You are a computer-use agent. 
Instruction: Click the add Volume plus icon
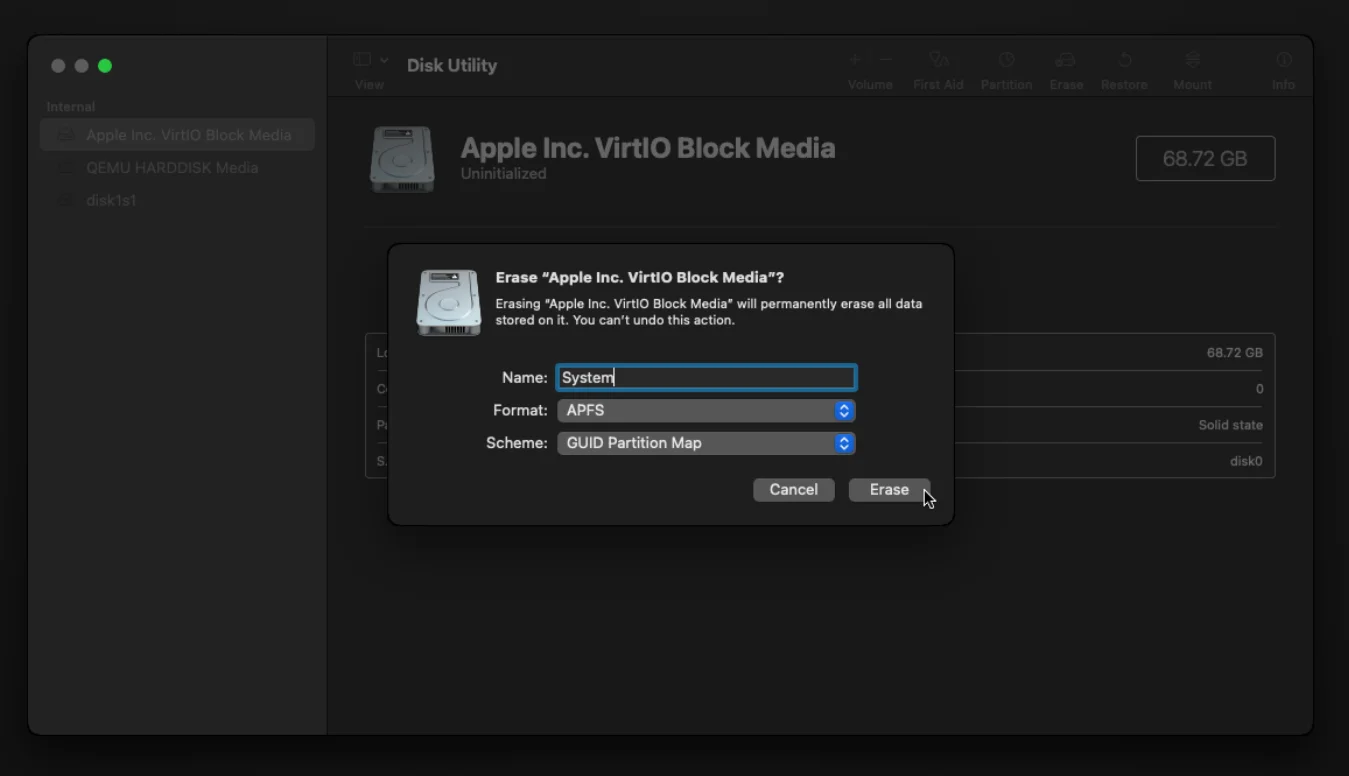click(x=855, y=60)
